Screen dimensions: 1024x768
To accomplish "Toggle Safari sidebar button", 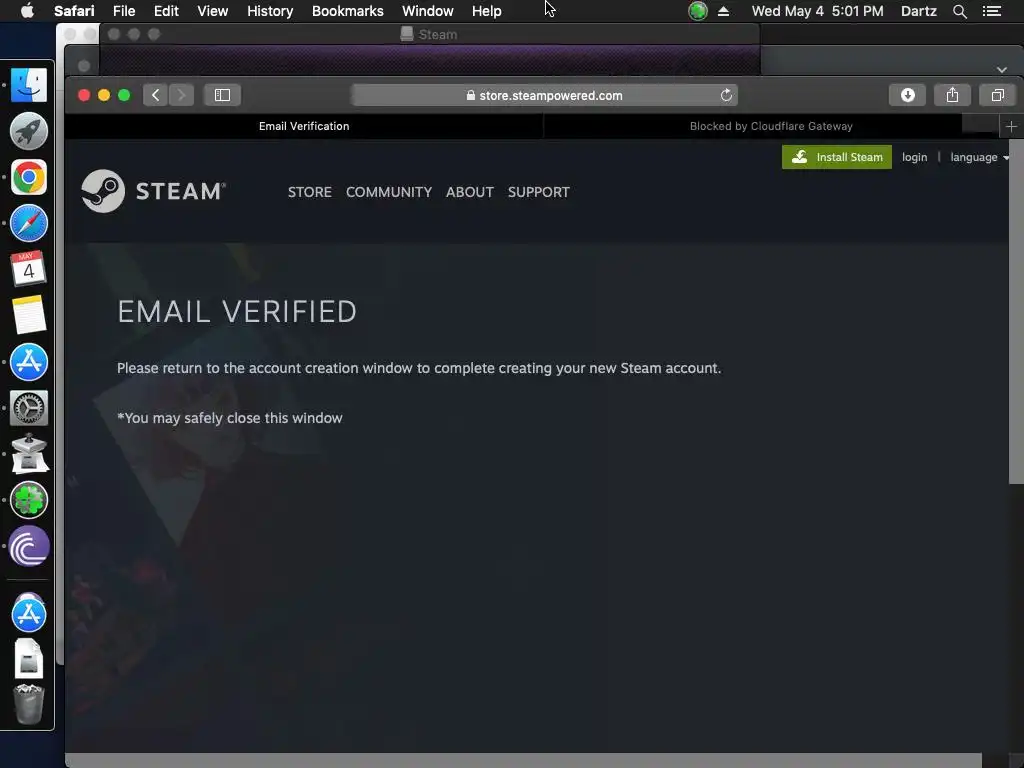I will click(x=222, y=95).
